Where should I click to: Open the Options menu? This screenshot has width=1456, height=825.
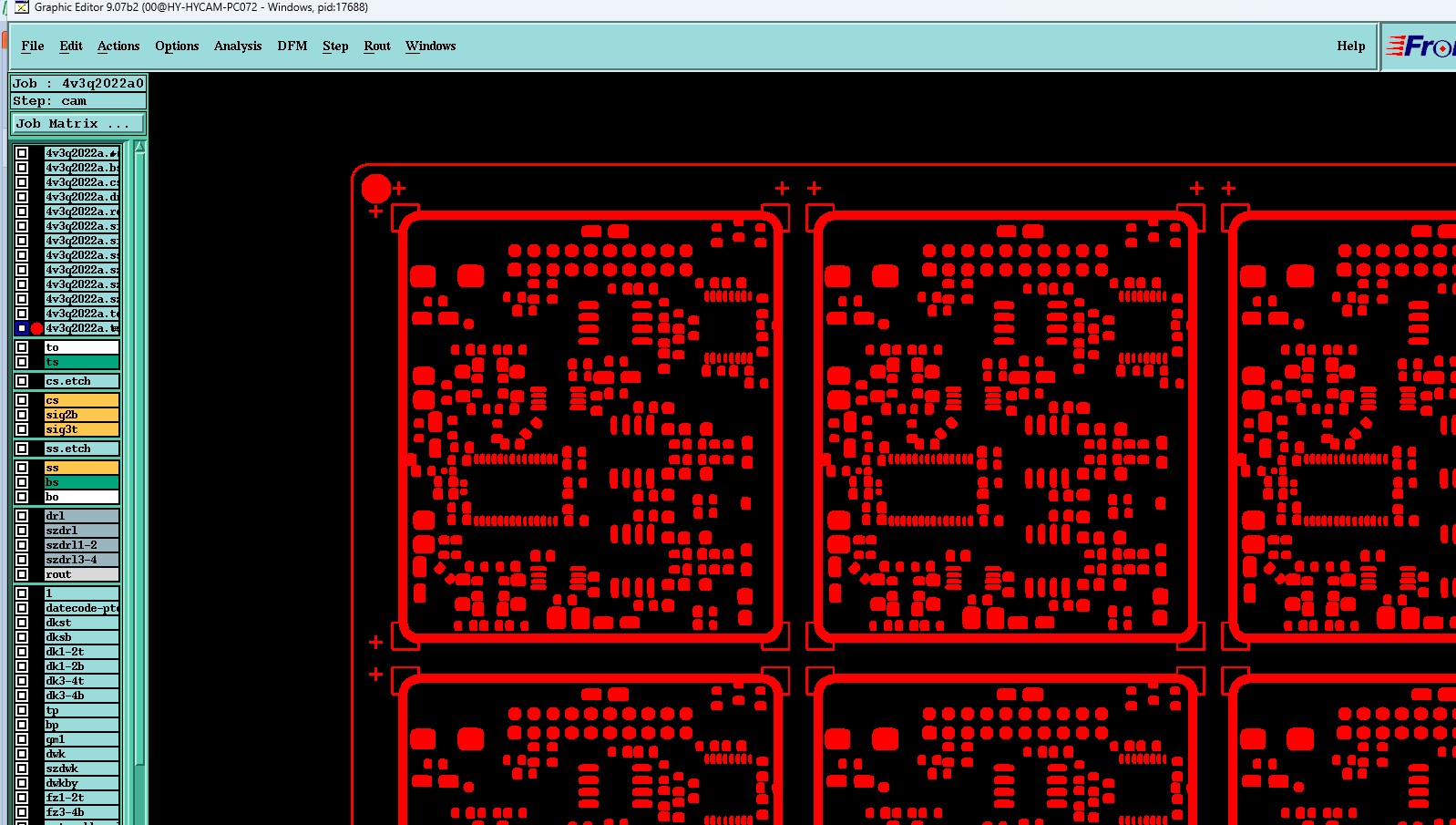[x=177, y=46]
